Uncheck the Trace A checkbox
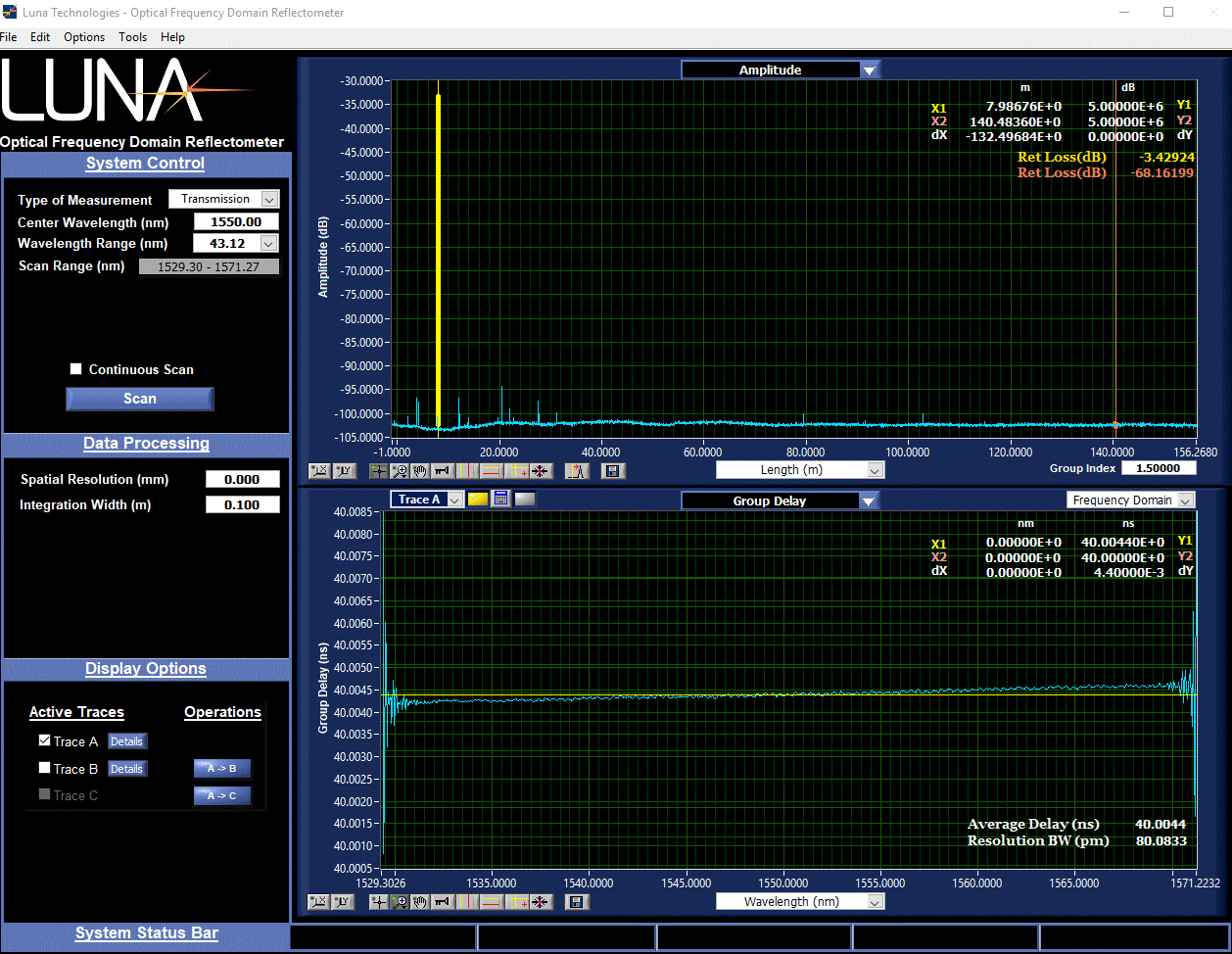Image resolution: width=1232 pixels, height=954 pixels. pos(44,740)
